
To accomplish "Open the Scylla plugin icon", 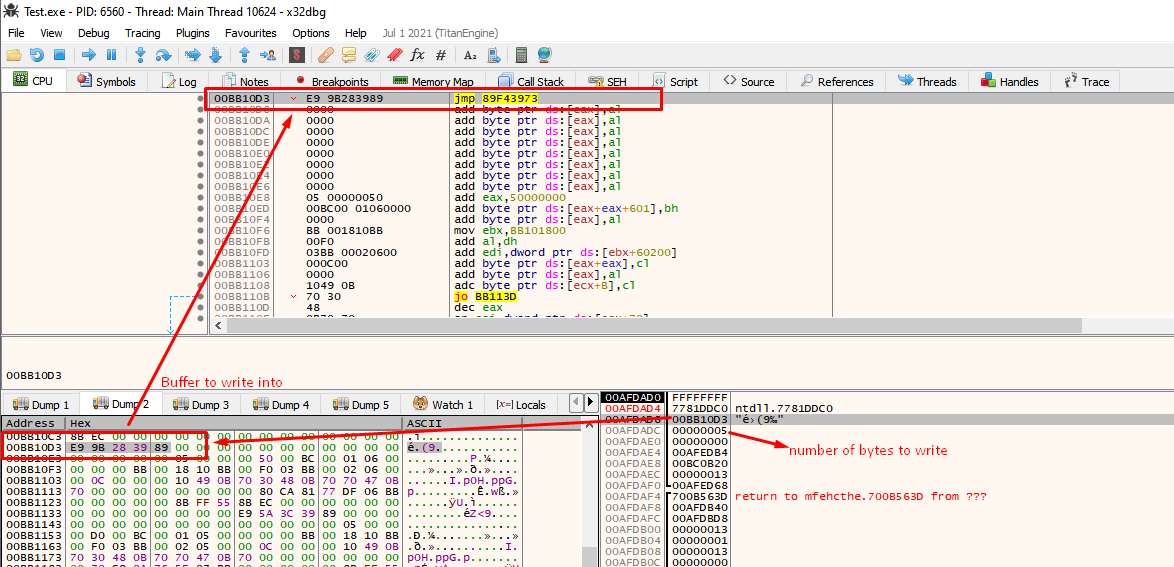I will [x=297, y=55].
